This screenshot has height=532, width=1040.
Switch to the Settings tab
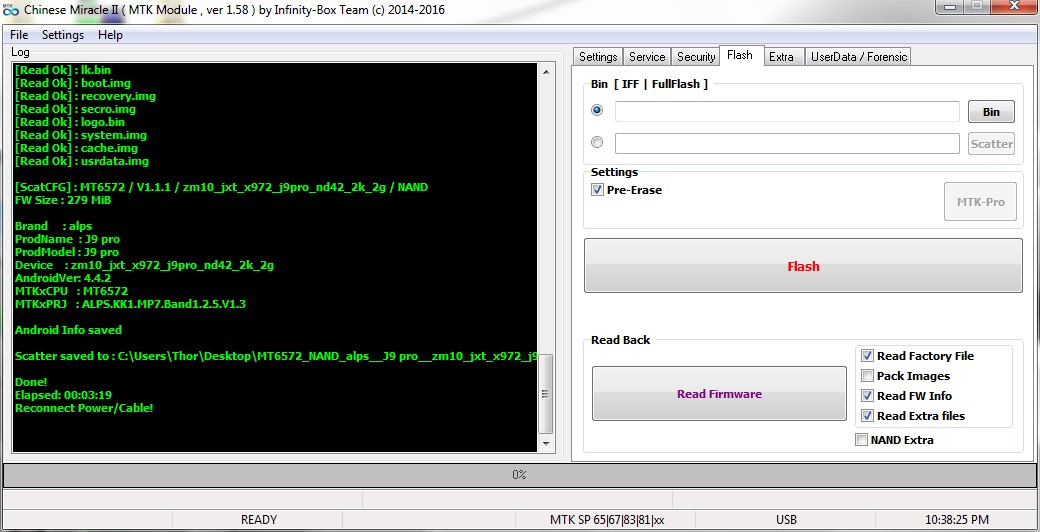[x=598, y=57]
